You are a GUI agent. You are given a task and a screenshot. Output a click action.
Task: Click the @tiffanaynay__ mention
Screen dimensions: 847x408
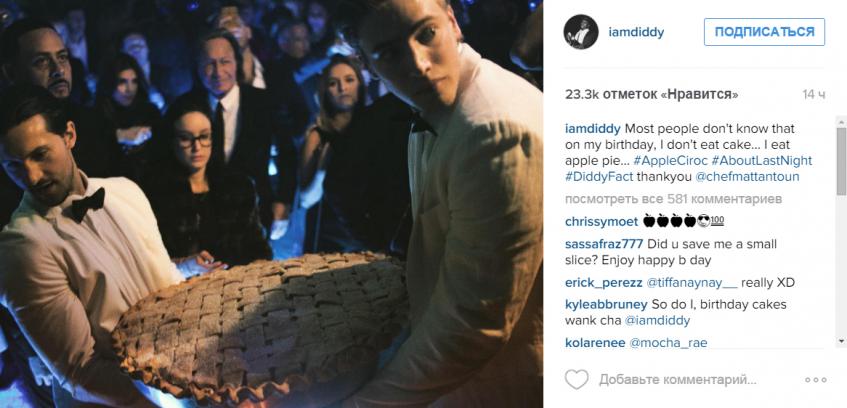coord(692,283)
